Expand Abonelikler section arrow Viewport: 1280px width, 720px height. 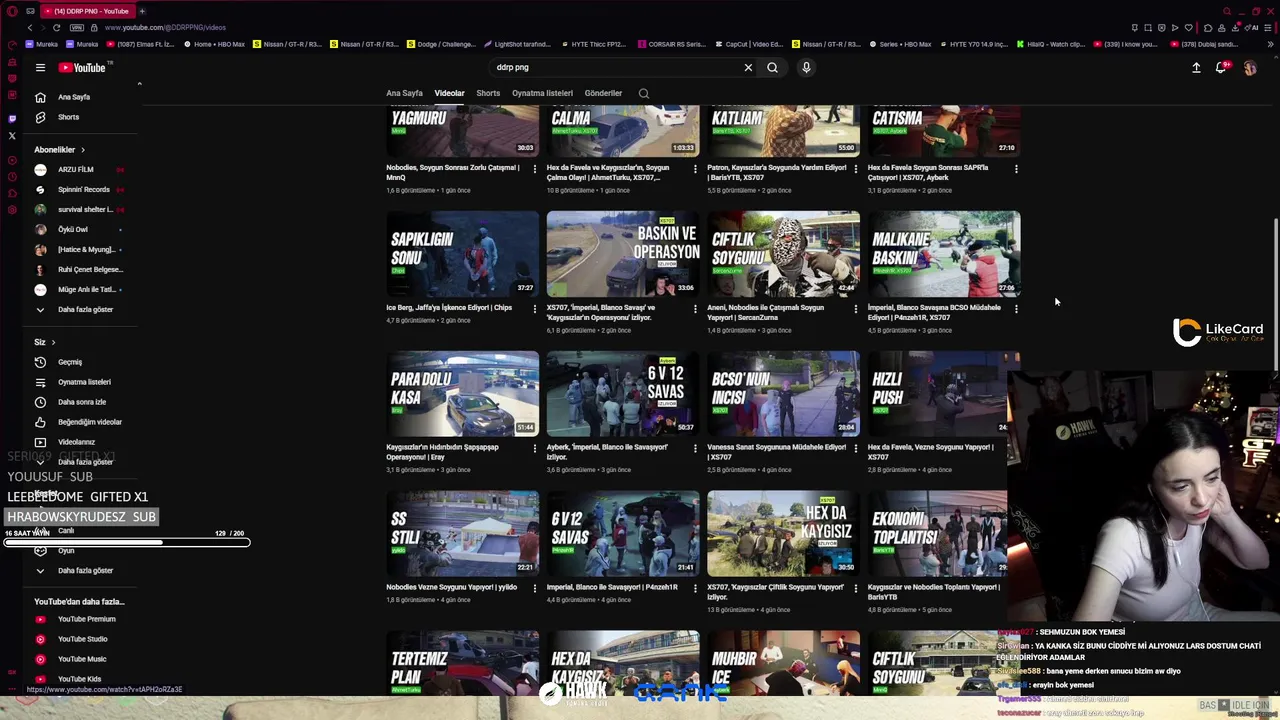82,150
